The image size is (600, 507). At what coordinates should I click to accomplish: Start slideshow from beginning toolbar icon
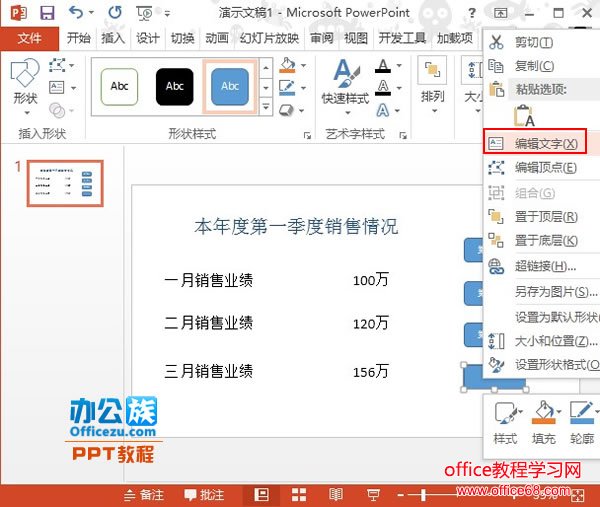coord(144,13)
